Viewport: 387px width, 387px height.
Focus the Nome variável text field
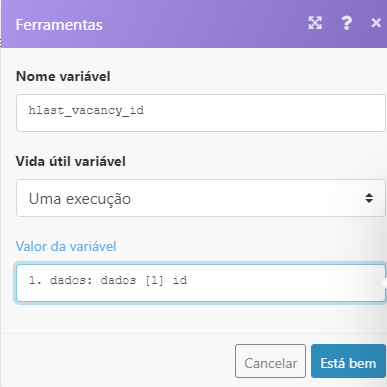[201, 113]
